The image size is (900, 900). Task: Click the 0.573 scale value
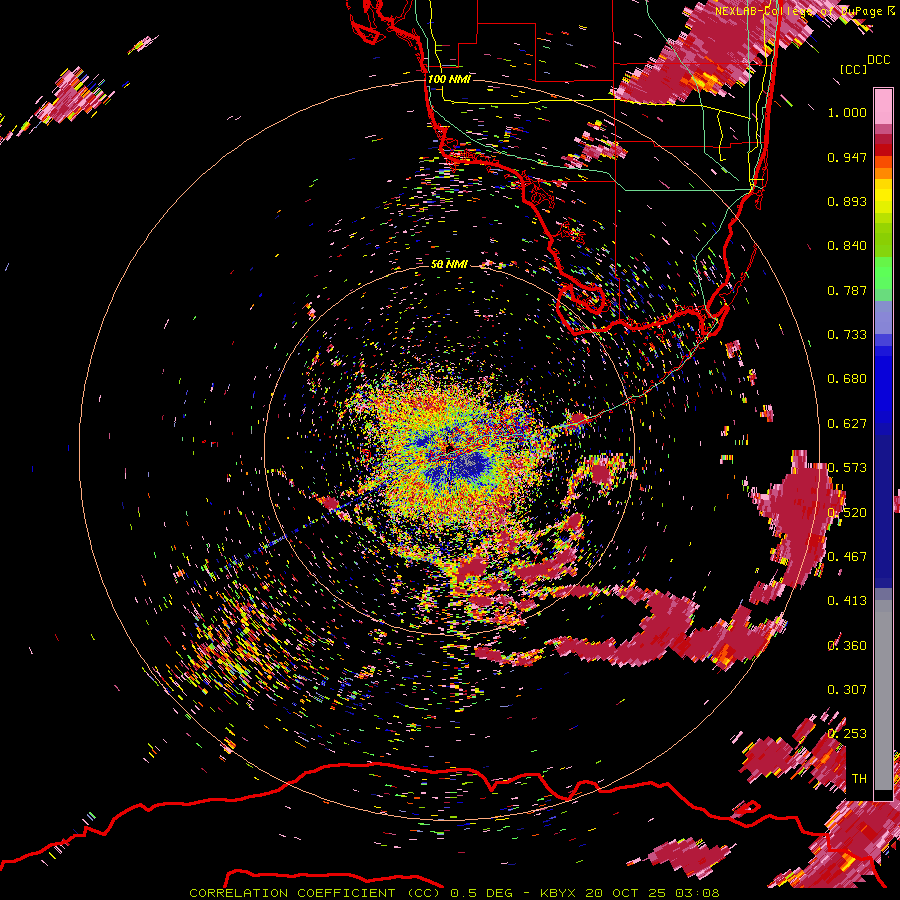(847, 468)
